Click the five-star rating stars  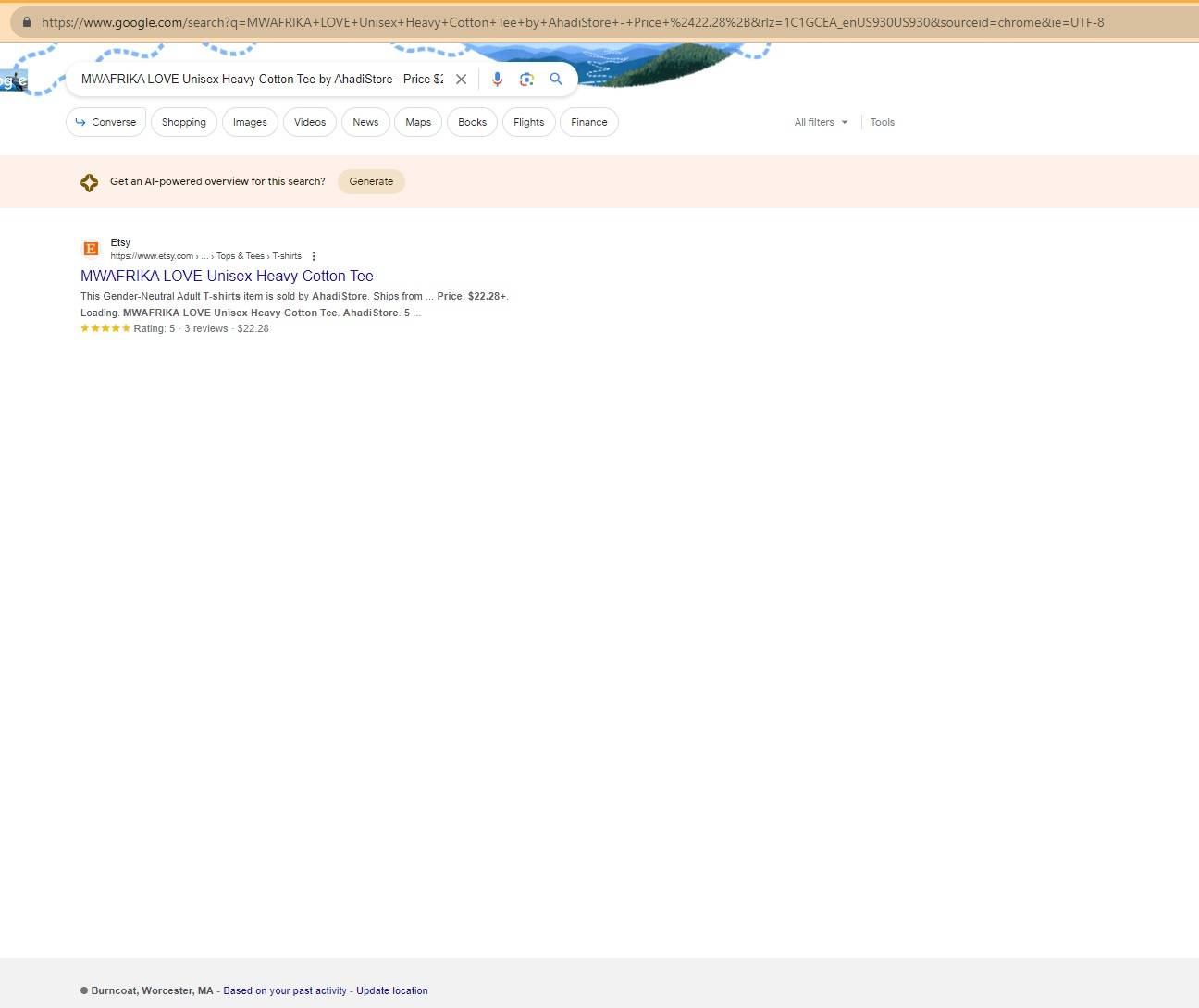tap(105, 328)
